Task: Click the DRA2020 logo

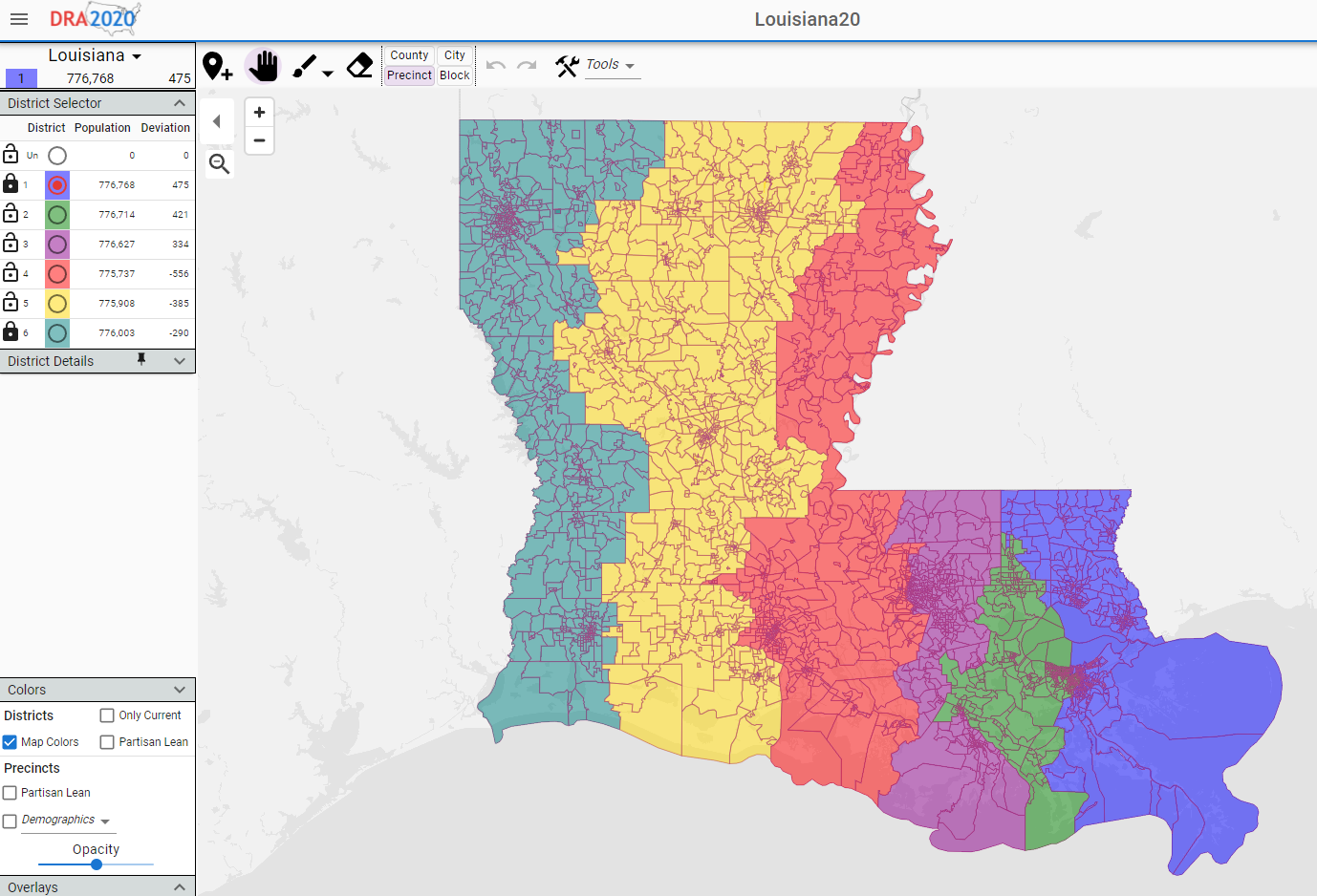Action: point(95,18)
